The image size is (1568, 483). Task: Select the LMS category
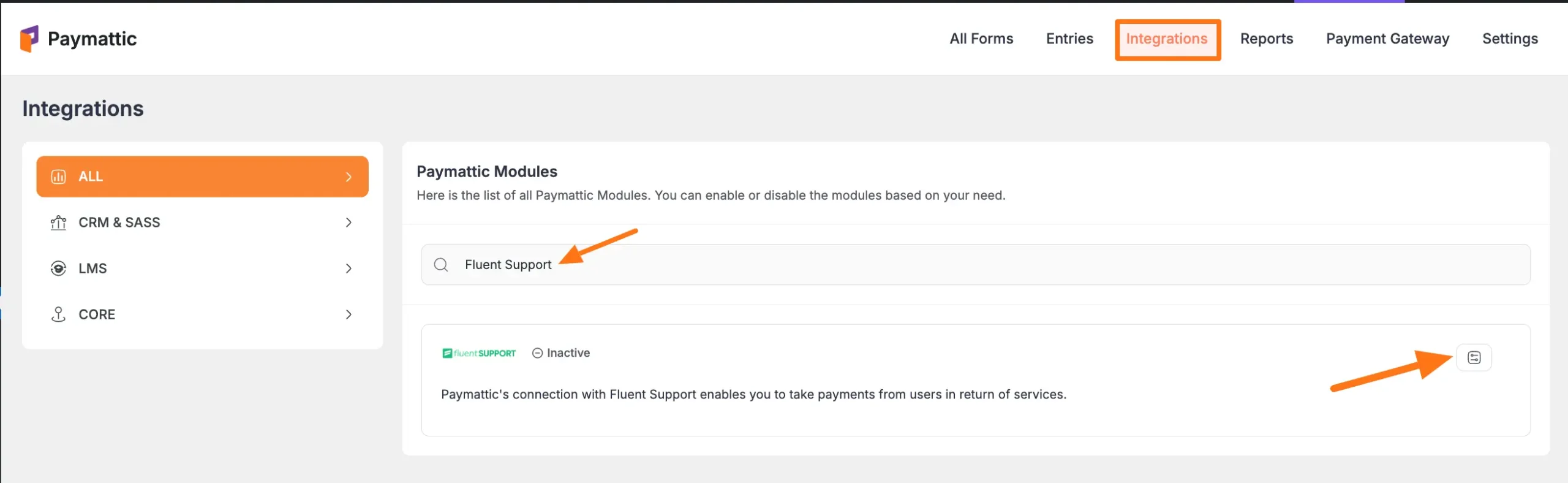pos(202,268)
